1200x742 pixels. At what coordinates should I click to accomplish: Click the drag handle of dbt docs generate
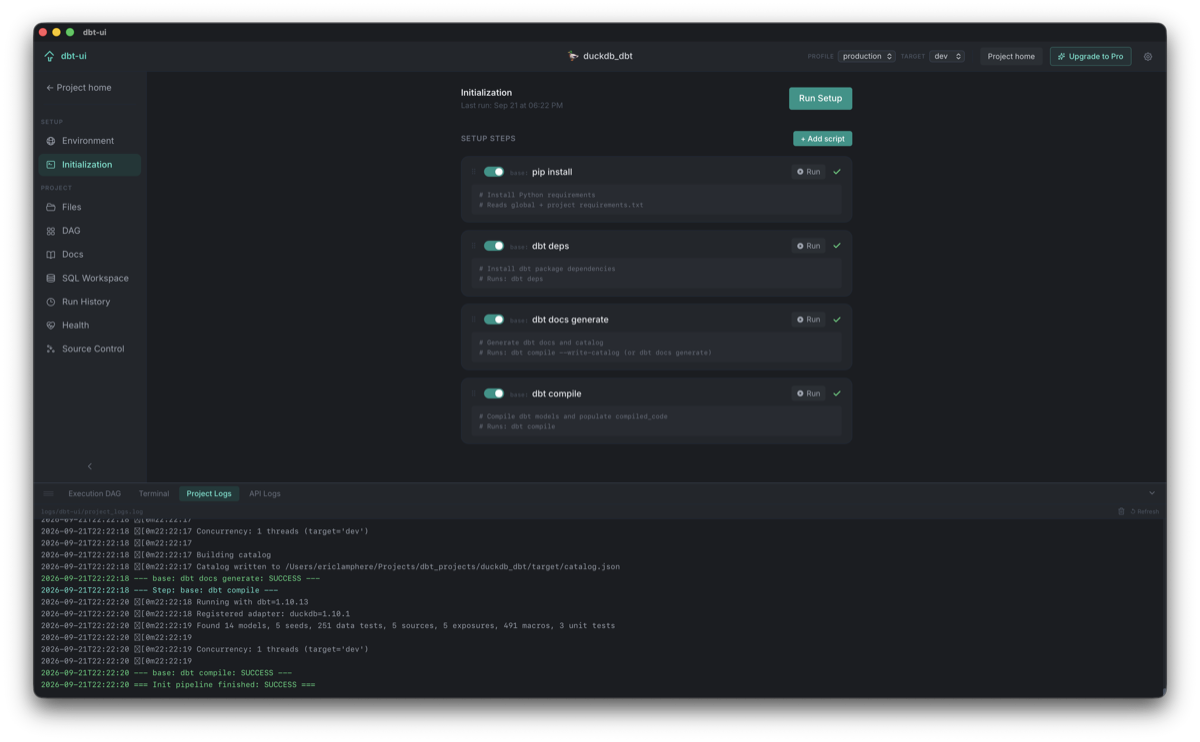tap(474, 320)
